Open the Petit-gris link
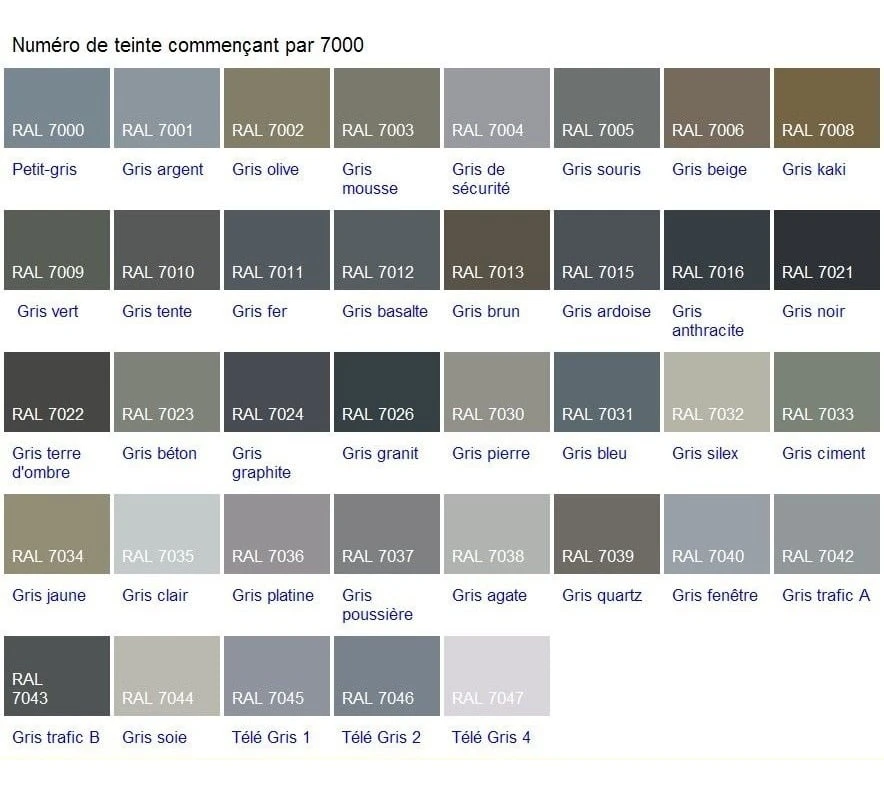This screenshot has height=796, width=884. pos(45,170)
